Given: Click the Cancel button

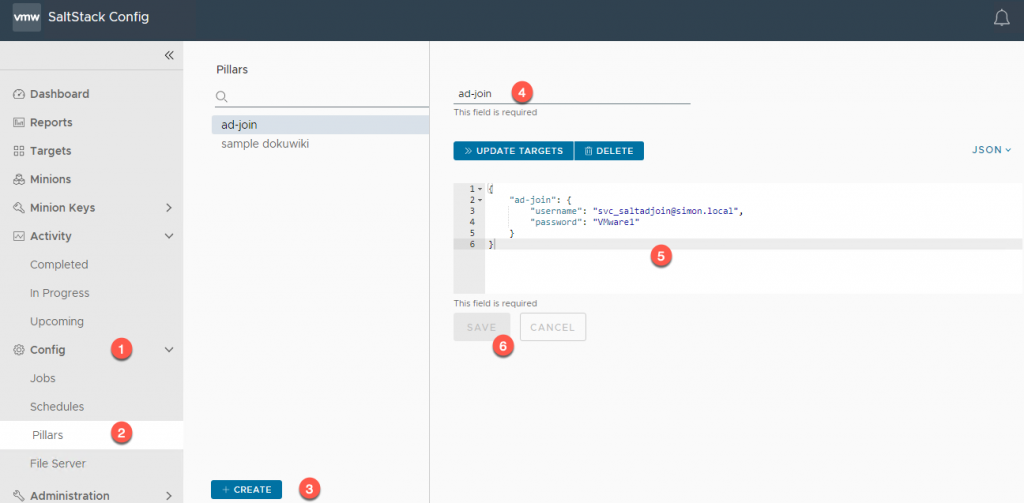Looking at the screenshot, I should coord(552,327).
